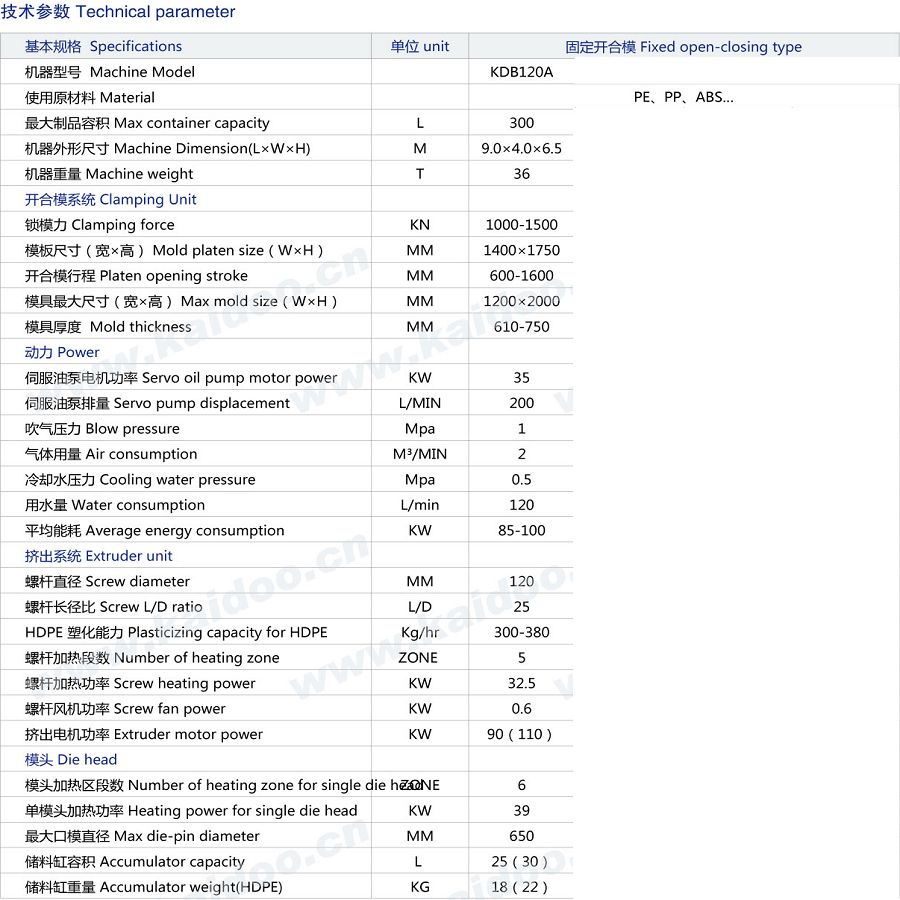
Task: Select the extruder motor value '90 ( 110 )'
Action: tap(519, 734)
